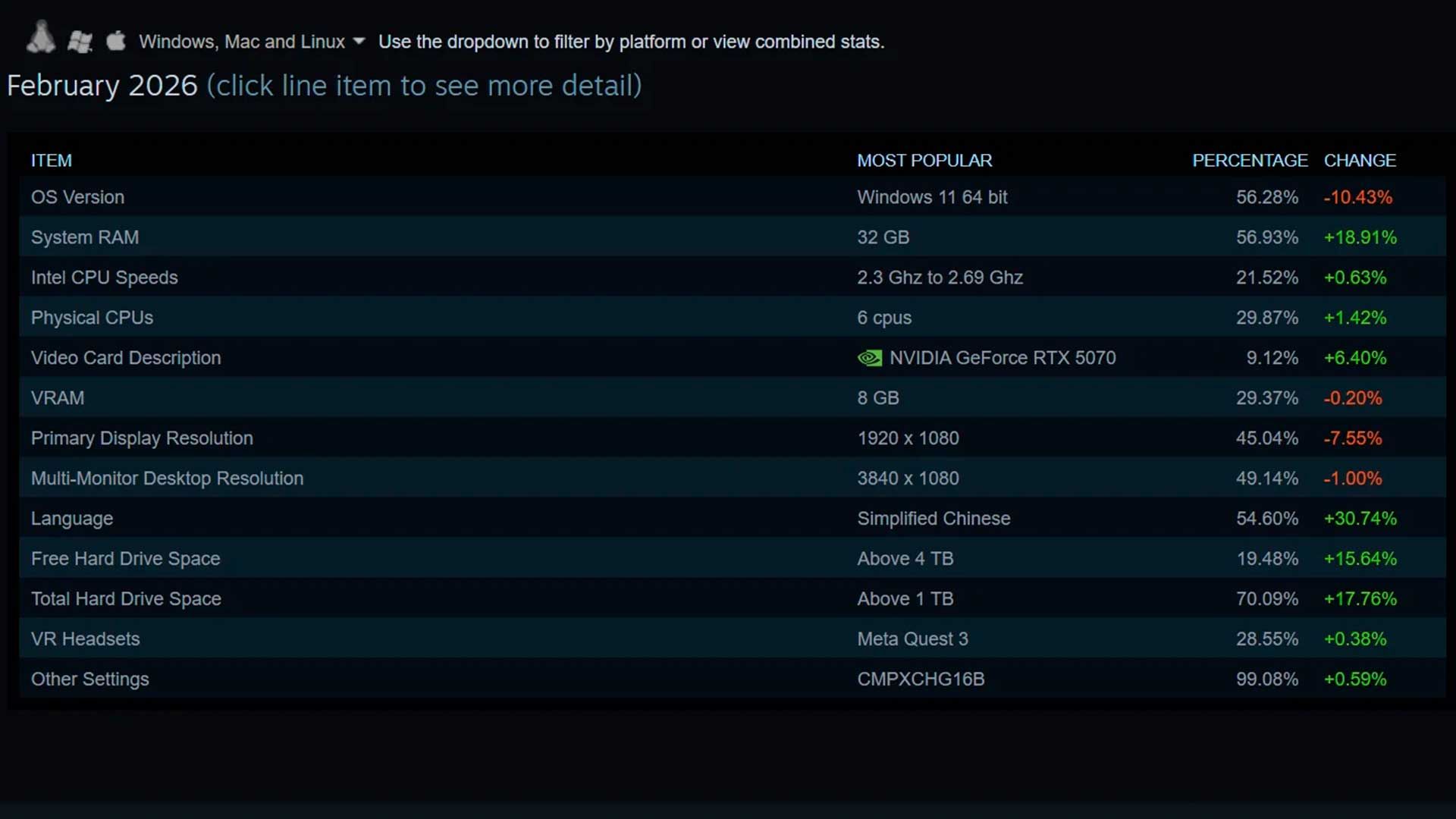Select the Apple platform icon
This screenshot has height=819, width=1456.
coord(115,39)
